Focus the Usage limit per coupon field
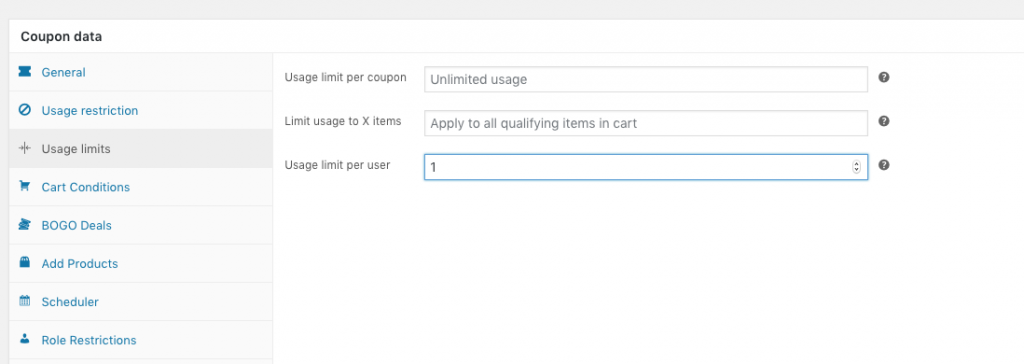Image resolution: width=1024 pixels, height=364 pixels. click(x=646, y=80)
